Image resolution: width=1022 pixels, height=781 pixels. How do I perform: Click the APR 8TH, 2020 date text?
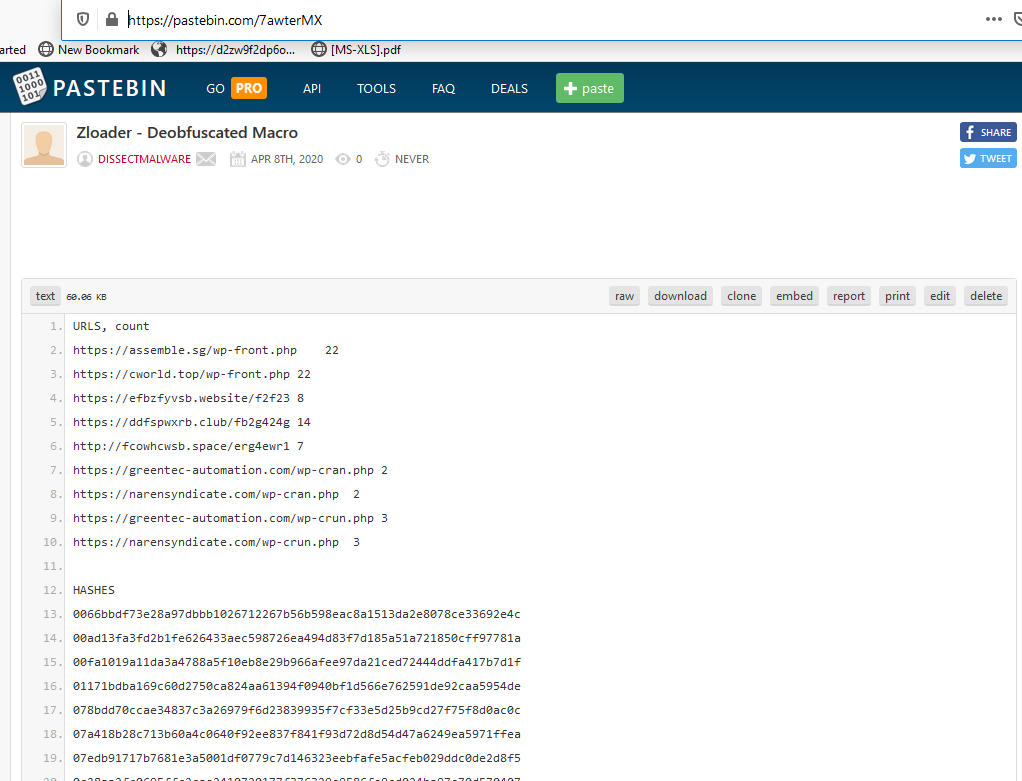[287, 159]
